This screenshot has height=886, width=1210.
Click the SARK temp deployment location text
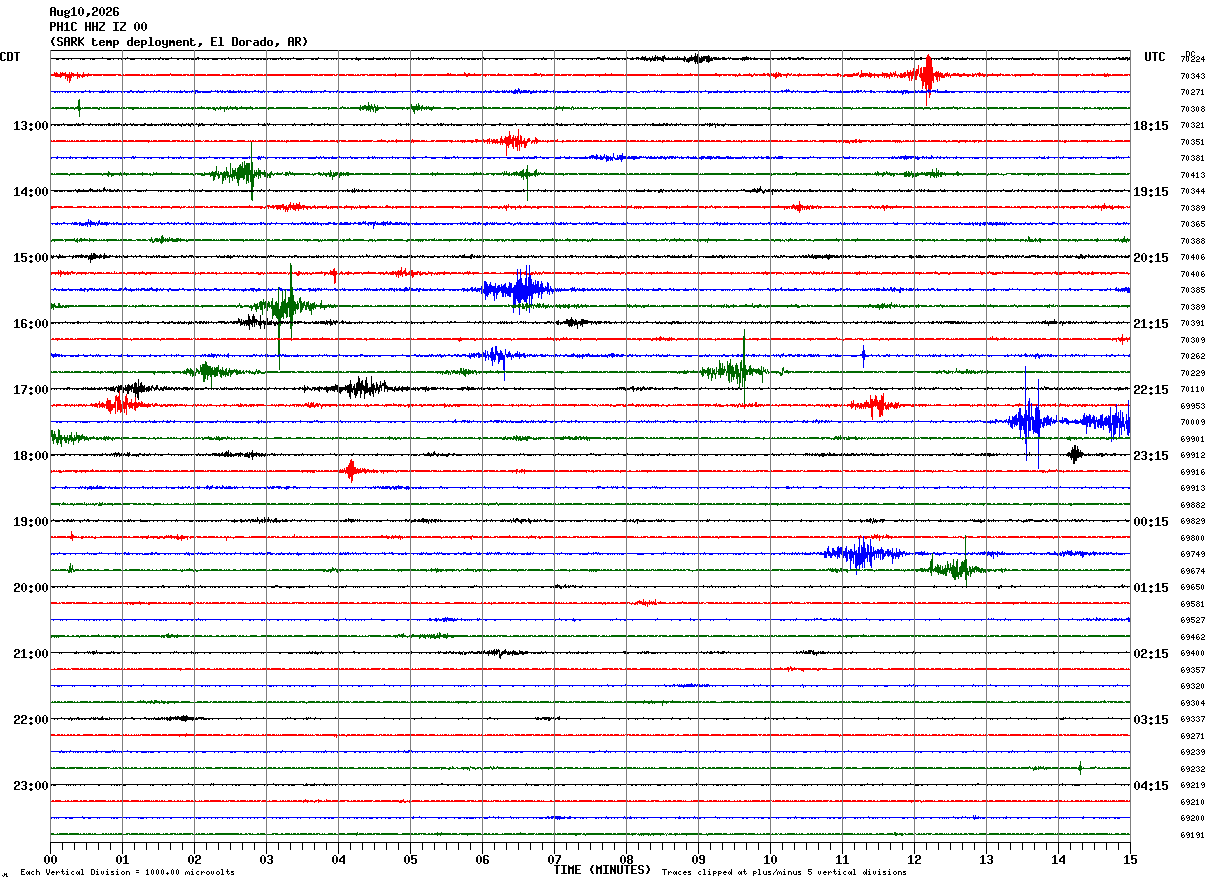[x=179, y=42]
